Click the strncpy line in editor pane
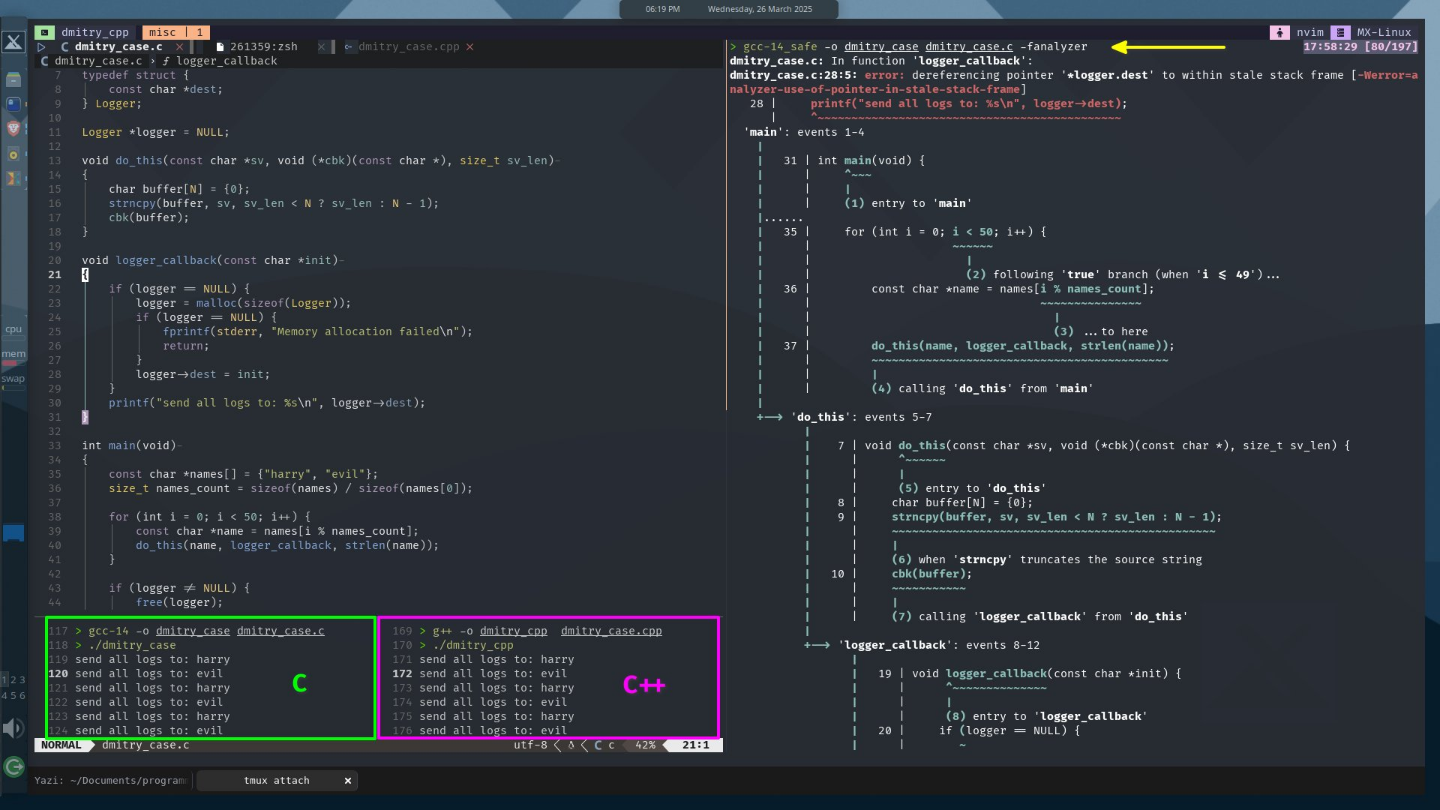The width and height of the screenshot is (1440, 810). [274, 203]
